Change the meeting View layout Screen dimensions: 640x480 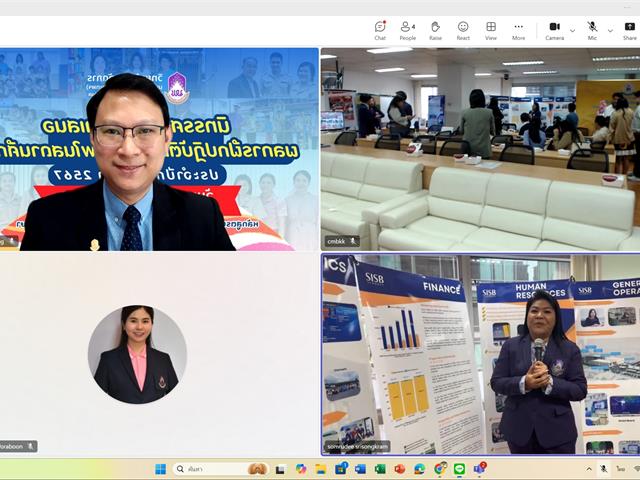[491, 31]
